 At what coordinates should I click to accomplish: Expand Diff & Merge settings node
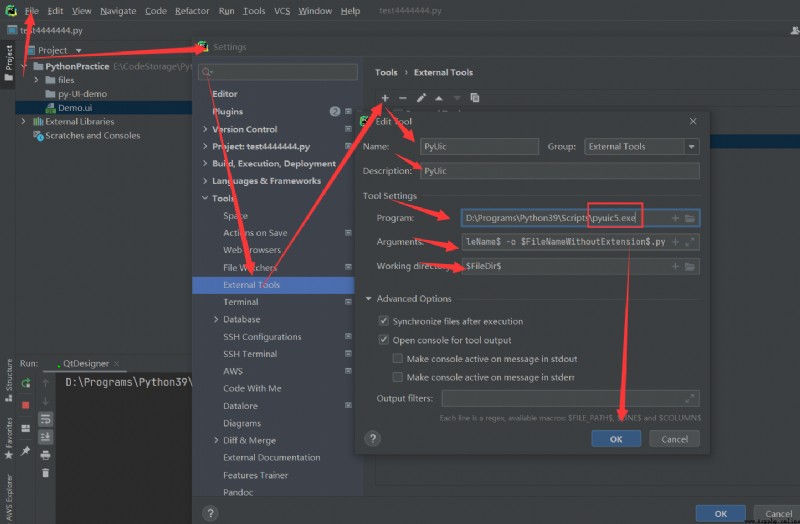point(216,440)
